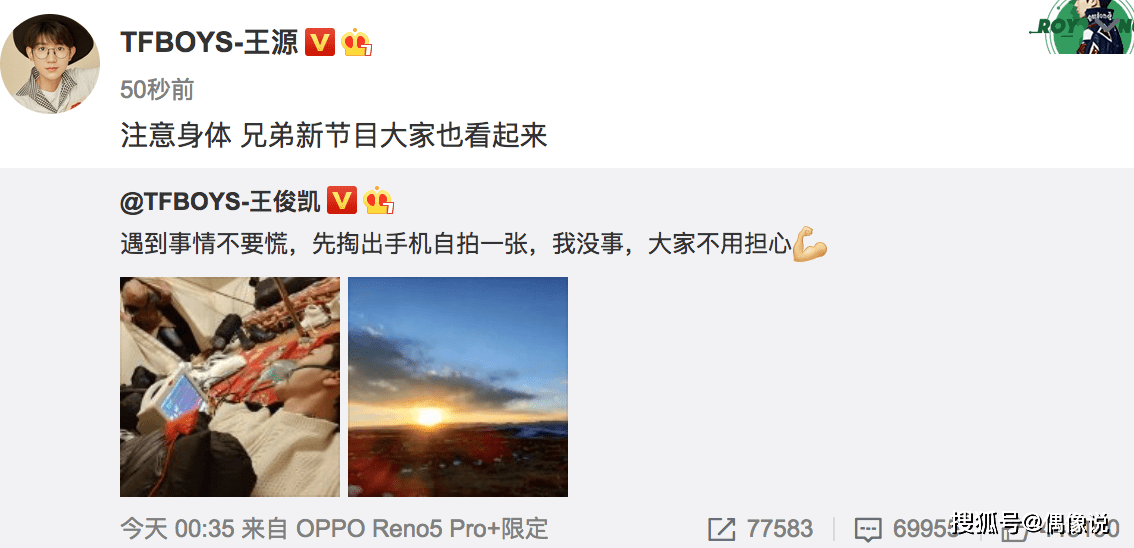Image resolution: width=1134 pixels, height=548 pixels.
Task: Open comments via the speech bubble icon
Action: [868, 530]
